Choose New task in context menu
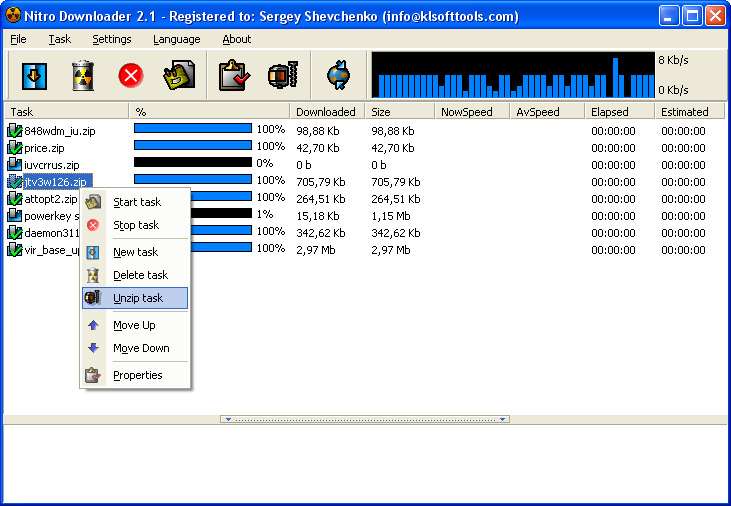Image resolution: width=731 pixels, height=506 pixels. [135, 252]
